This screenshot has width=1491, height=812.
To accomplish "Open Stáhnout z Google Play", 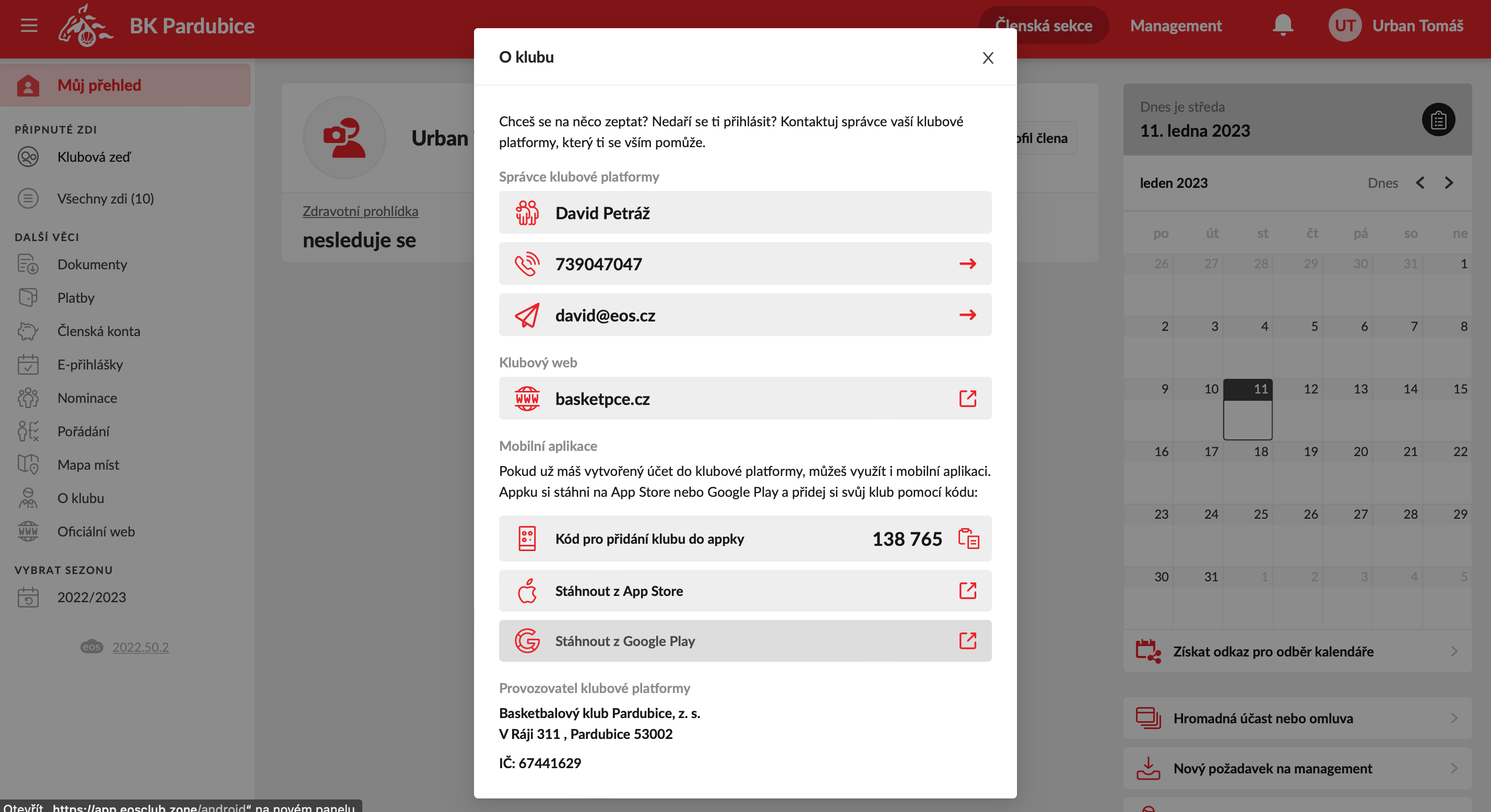I will pos(745,641).
